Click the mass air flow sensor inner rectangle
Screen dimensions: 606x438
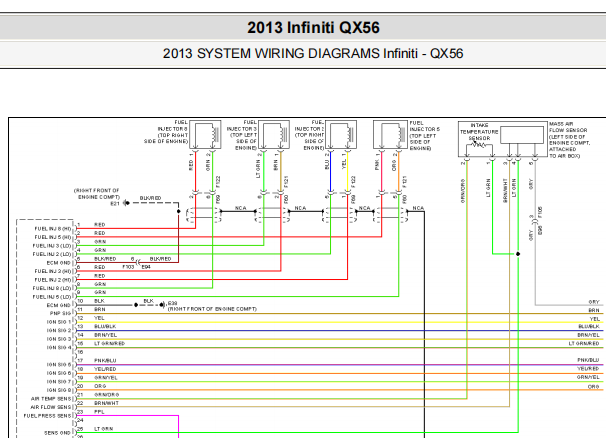pos(522,135)
